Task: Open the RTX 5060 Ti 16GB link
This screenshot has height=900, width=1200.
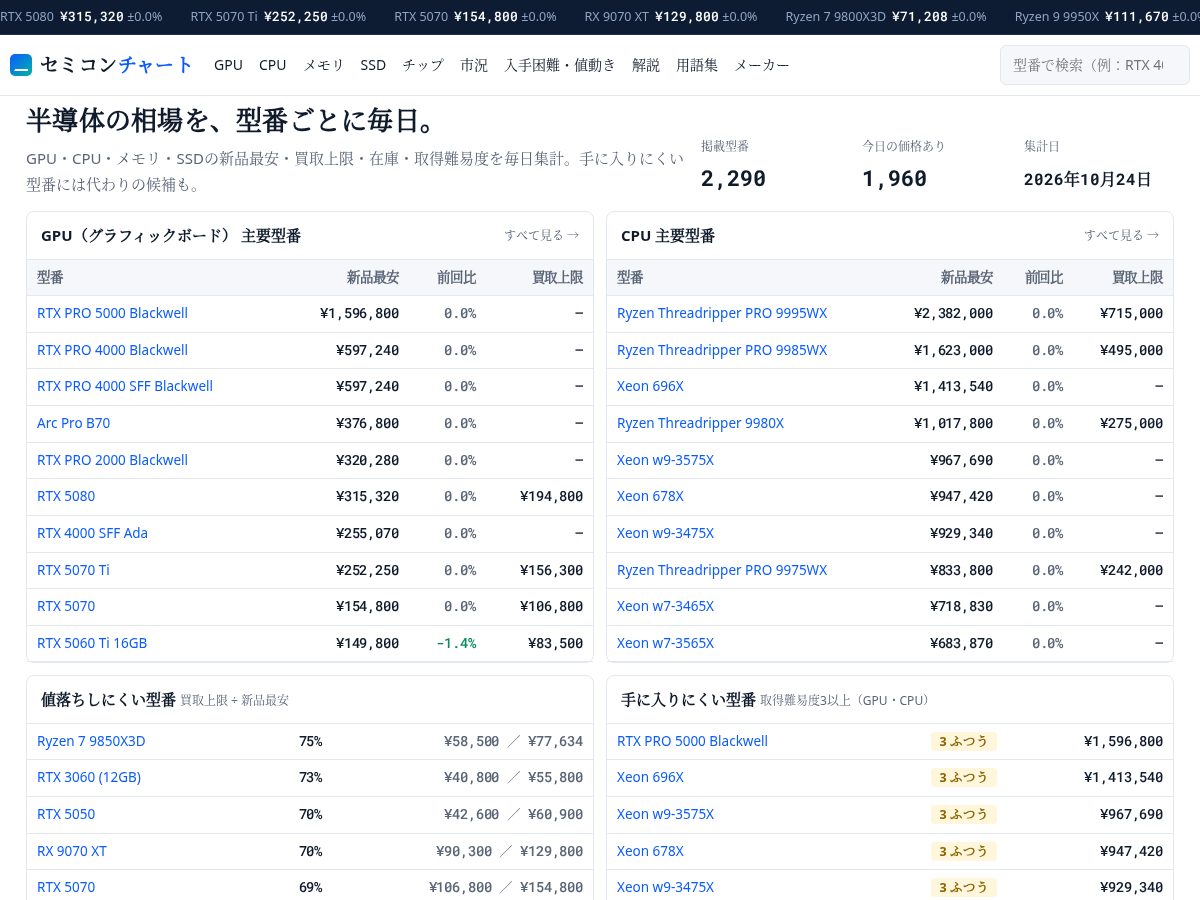Action: [x=92, y=643]
